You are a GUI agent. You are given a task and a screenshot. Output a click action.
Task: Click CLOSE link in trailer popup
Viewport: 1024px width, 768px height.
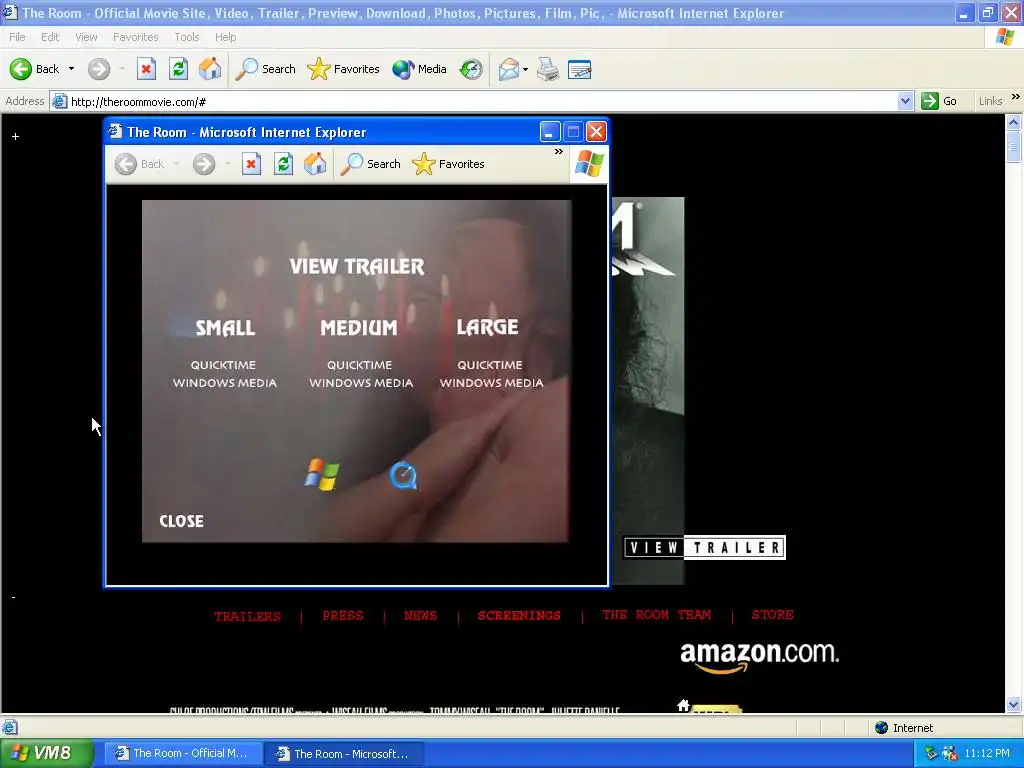tap(182, 521)
